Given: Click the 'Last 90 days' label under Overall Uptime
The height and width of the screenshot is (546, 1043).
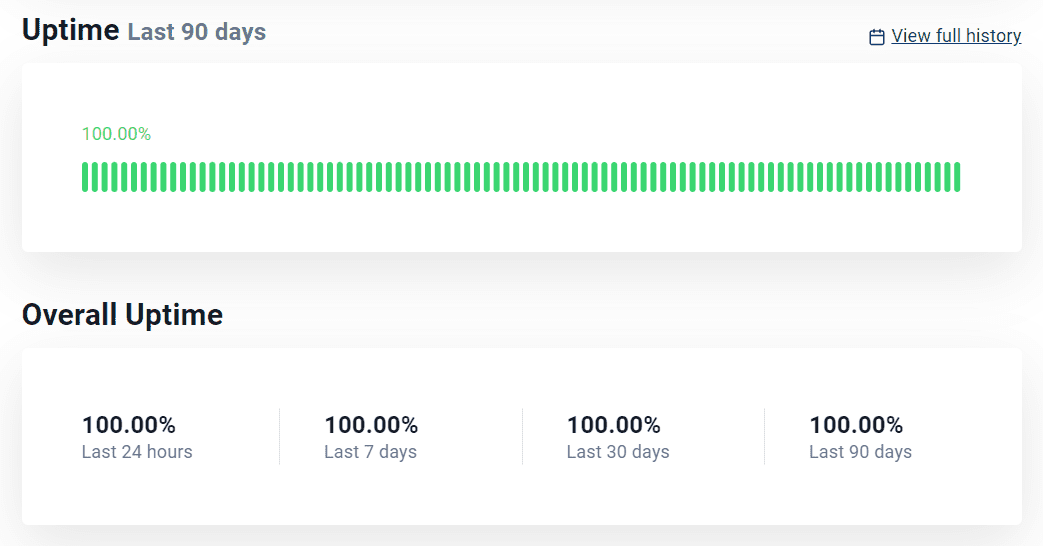Looking at the screenshot, I should tap(861, 452).
